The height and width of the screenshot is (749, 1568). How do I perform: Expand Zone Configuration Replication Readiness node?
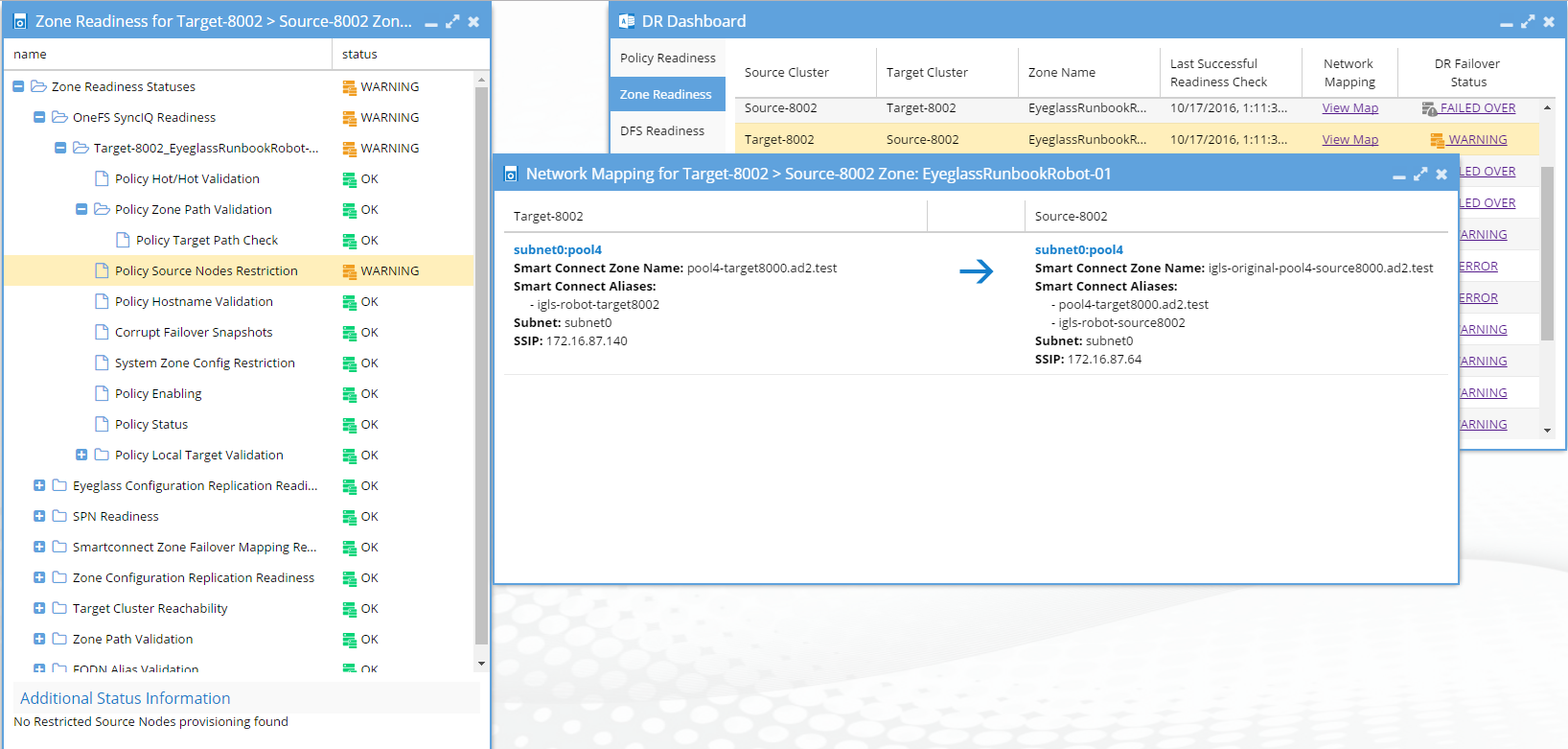pos(39,577)
